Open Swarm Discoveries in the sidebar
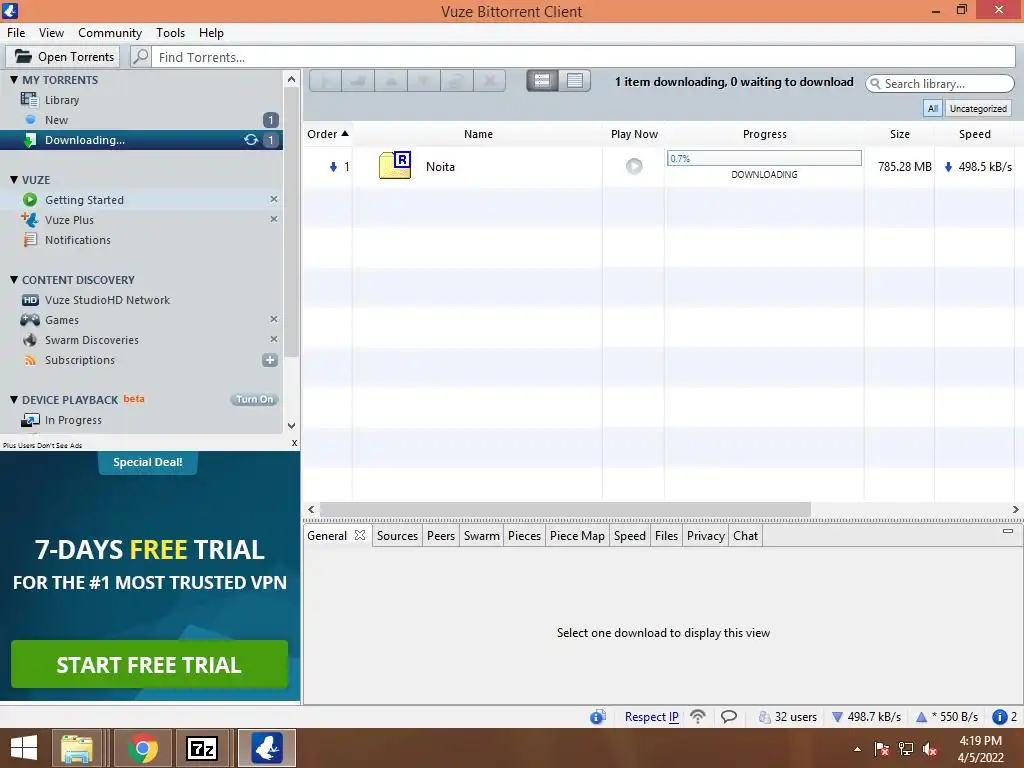 (91, 340)
